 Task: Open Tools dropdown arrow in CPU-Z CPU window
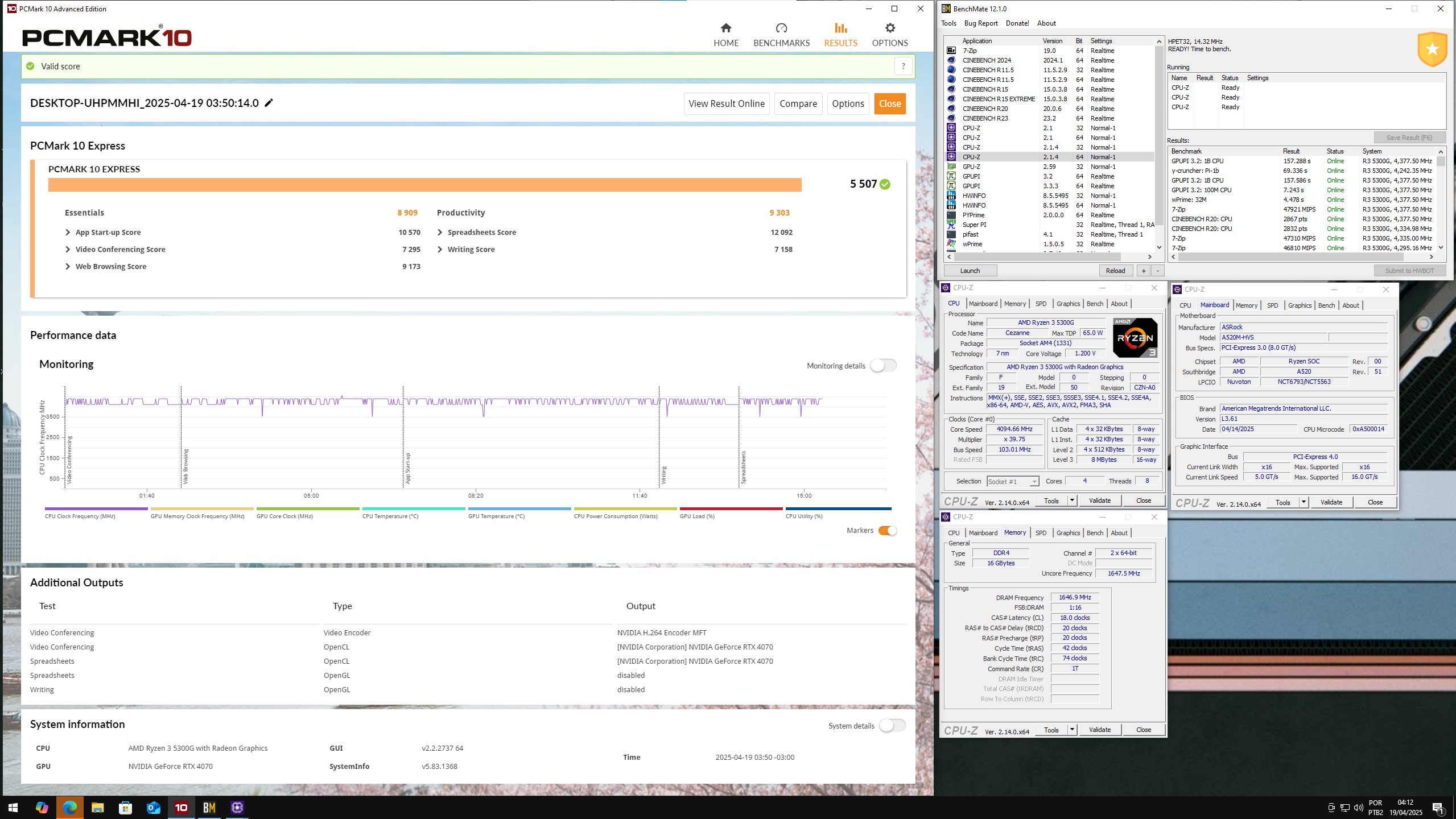point(1072,500)
